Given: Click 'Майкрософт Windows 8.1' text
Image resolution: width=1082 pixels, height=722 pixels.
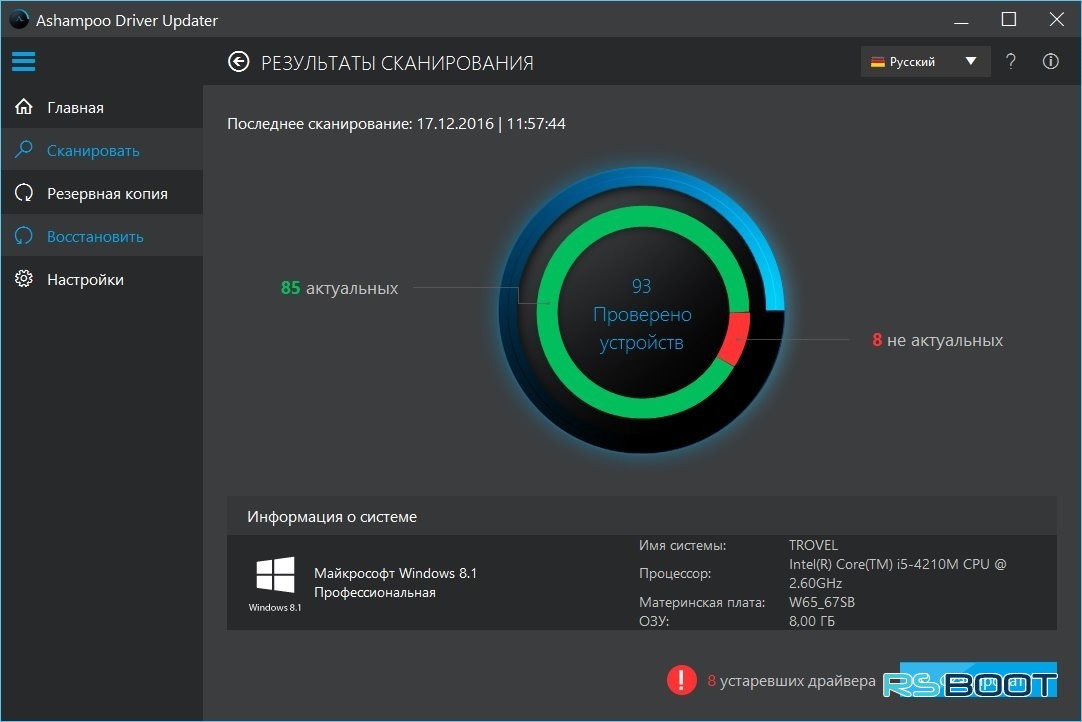Looking at the screenshot, I should pos(395,573).
